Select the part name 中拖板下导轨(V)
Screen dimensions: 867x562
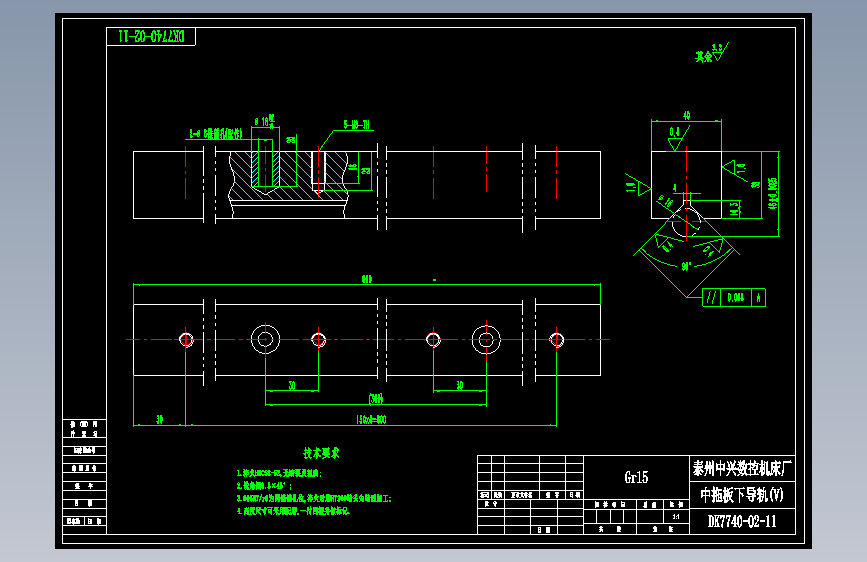[x=742, y=495]
